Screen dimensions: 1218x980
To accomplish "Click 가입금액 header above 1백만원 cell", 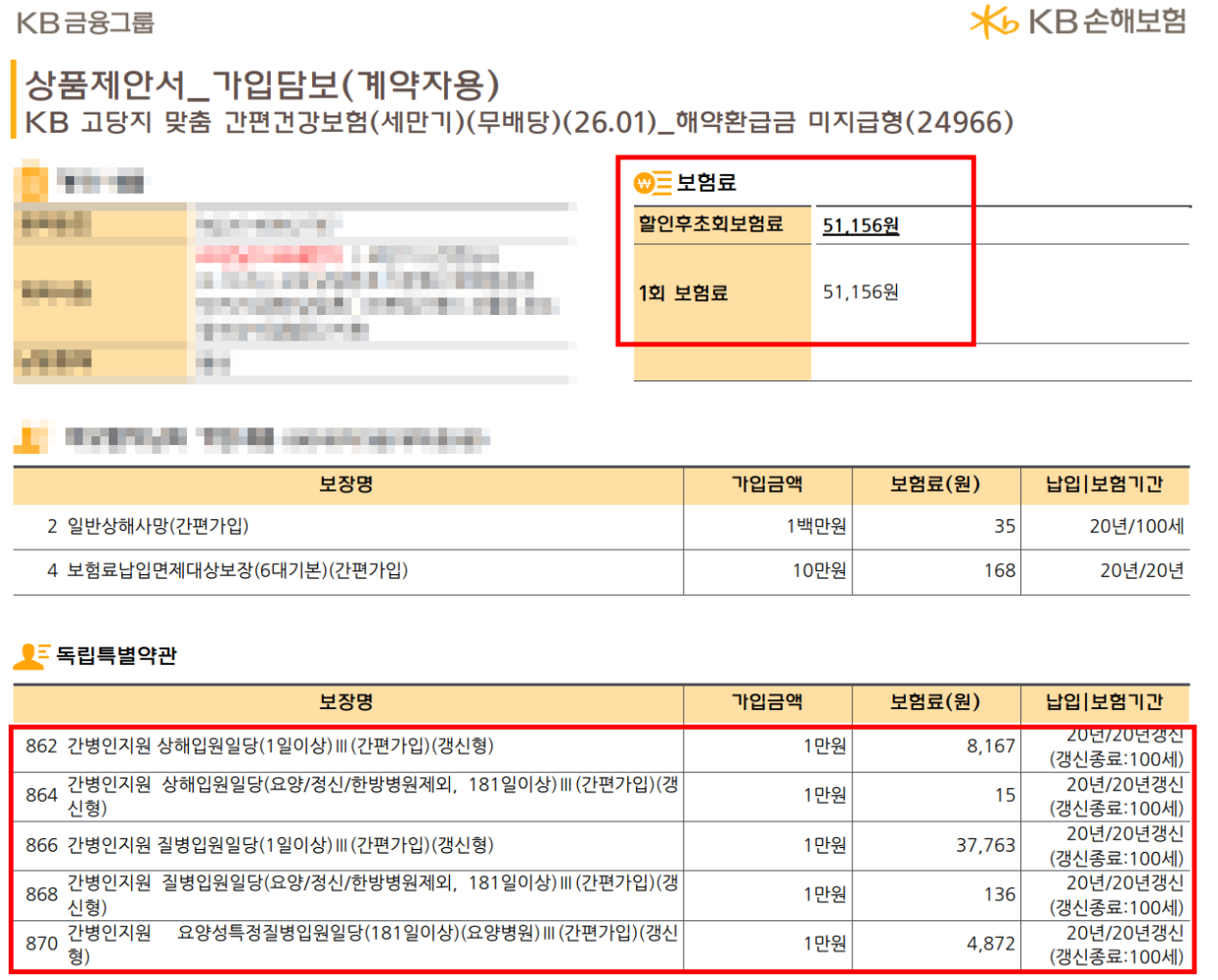I will 767,484.
